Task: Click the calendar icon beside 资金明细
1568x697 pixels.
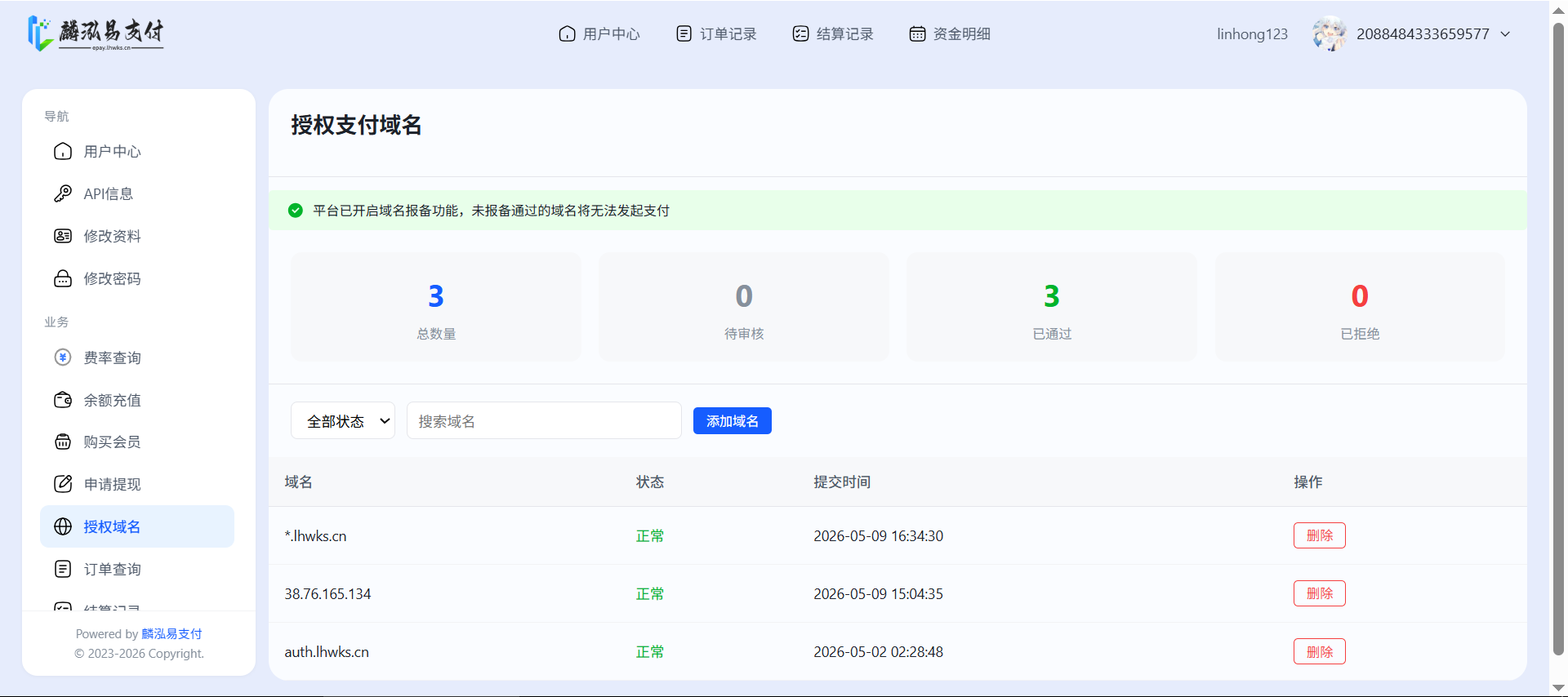Action: coord(917,33)
